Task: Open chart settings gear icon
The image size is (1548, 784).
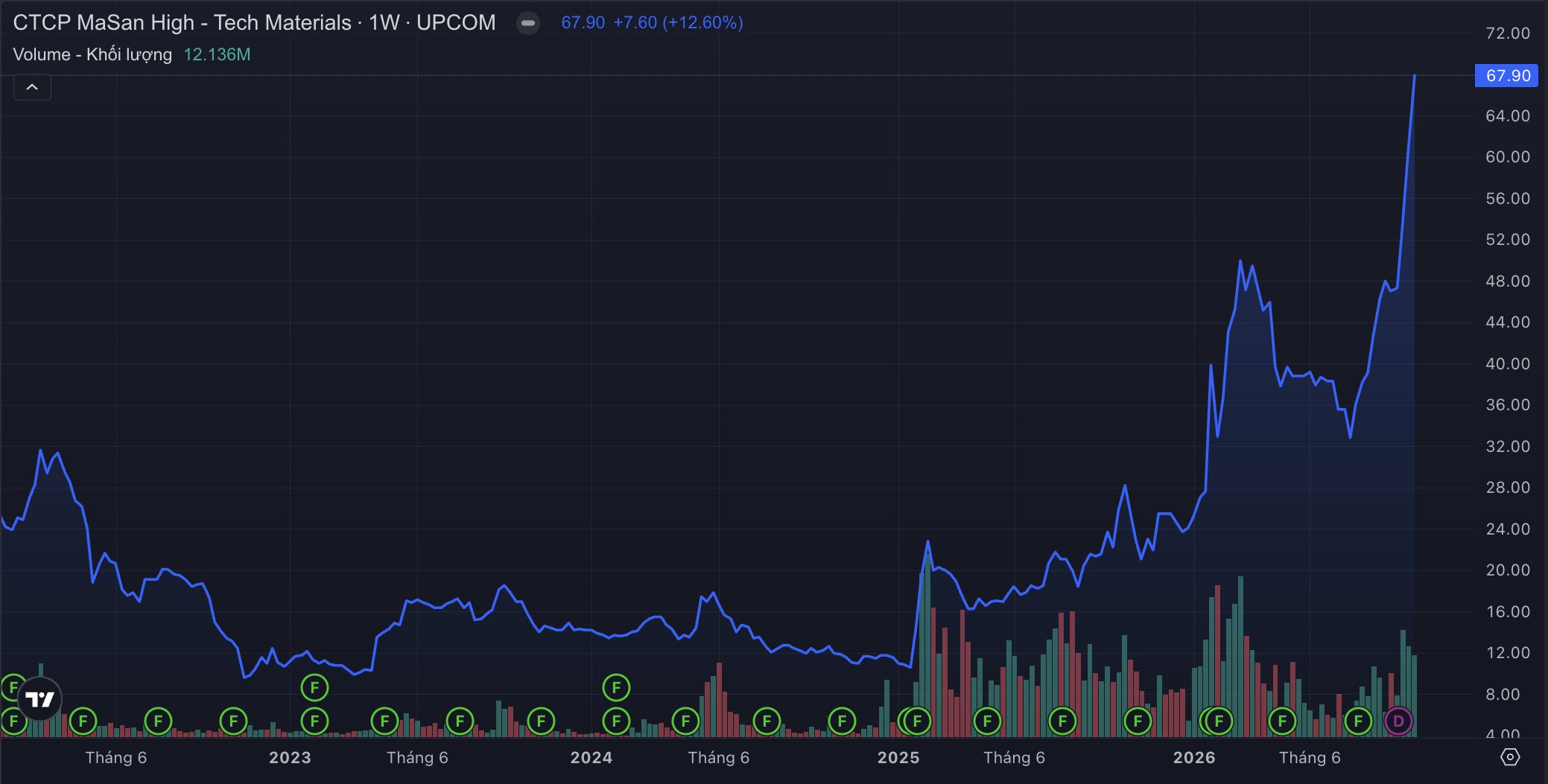Action: tap(1509, 757)
